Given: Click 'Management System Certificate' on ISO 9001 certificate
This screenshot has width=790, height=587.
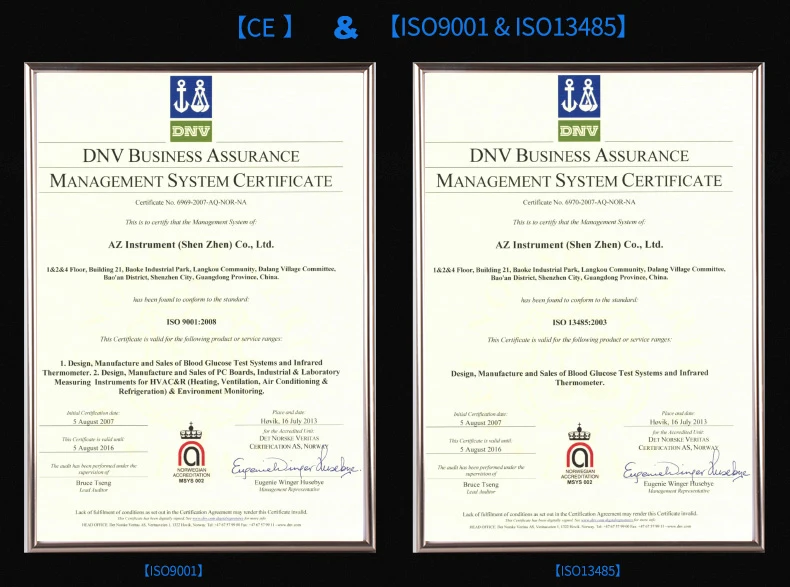Looking at the screenshot, I should coord(191,180).
